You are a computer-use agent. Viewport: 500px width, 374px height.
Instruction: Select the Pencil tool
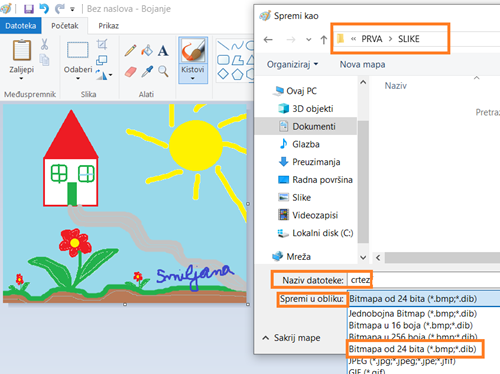coord(130,51)
